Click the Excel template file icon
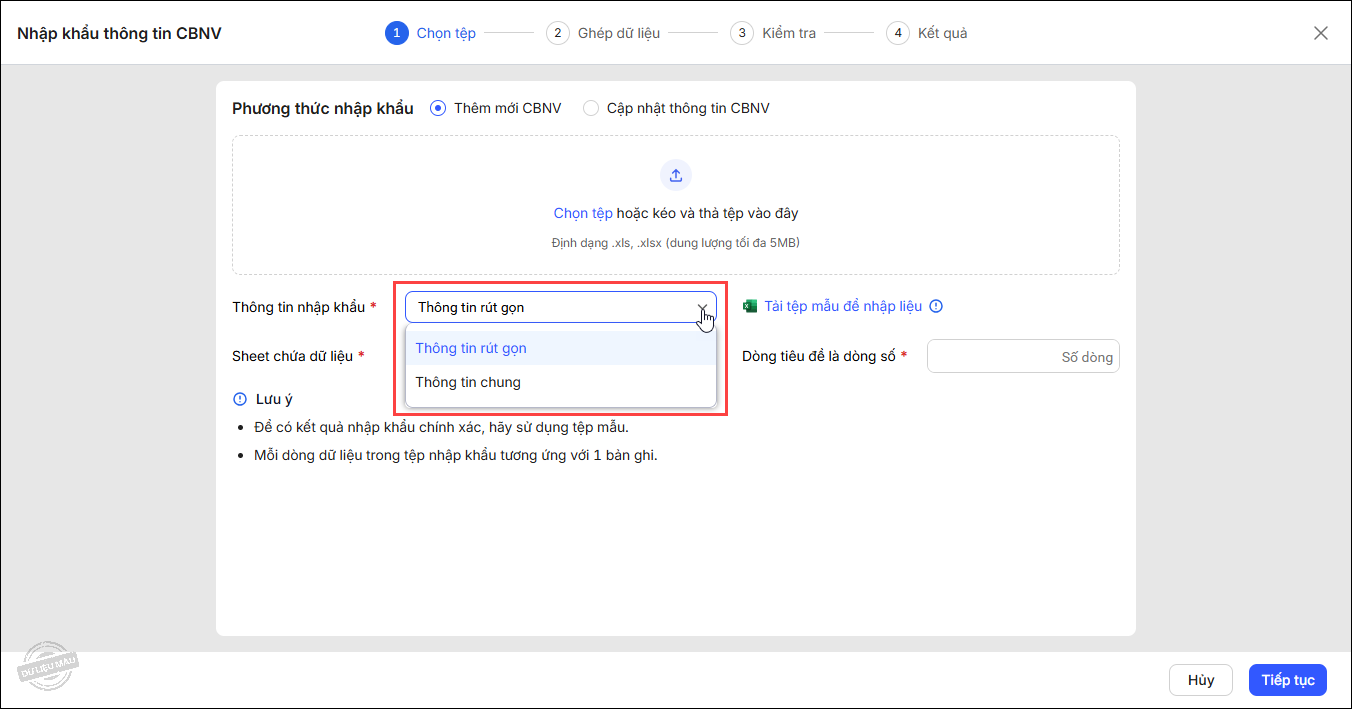This screenshot has width=1352, height=709. coord(750,306)
